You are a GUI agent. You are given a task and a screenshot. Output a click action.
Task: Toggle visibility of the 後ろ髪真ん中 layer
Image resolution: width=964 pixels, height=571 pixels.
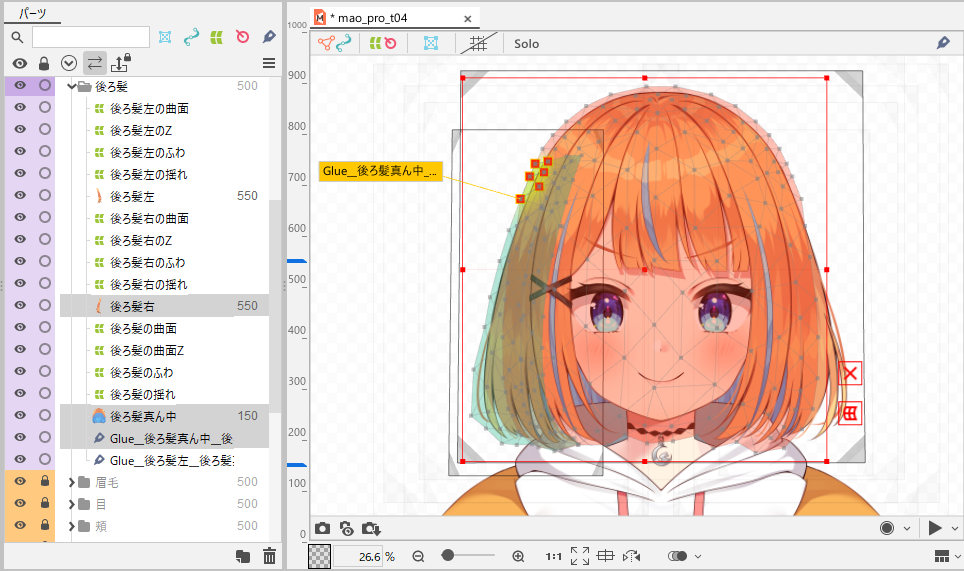coord(19,415)
